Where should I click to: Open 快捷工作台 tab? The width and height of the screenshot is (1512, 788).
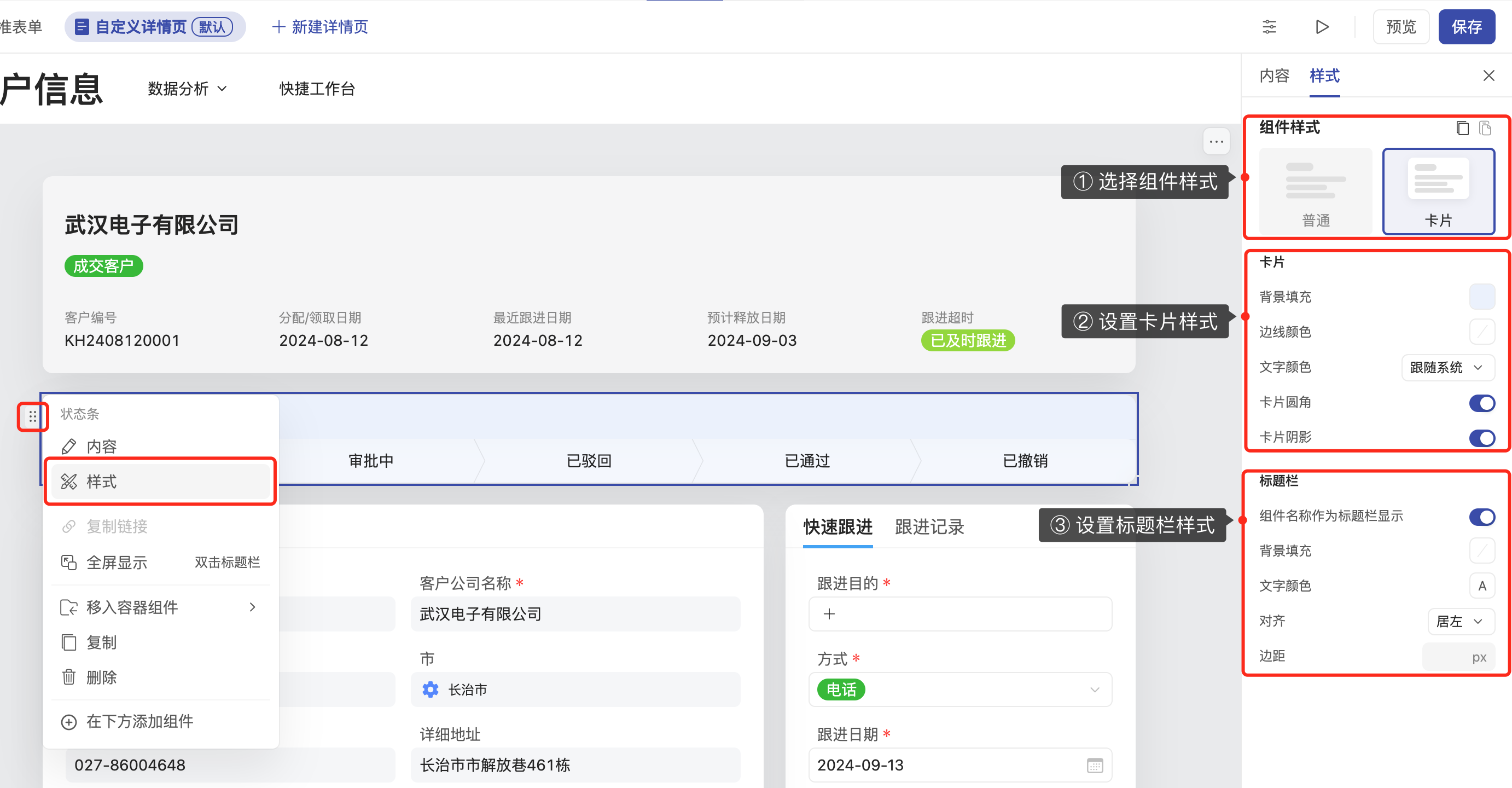(x=317, y=89)
